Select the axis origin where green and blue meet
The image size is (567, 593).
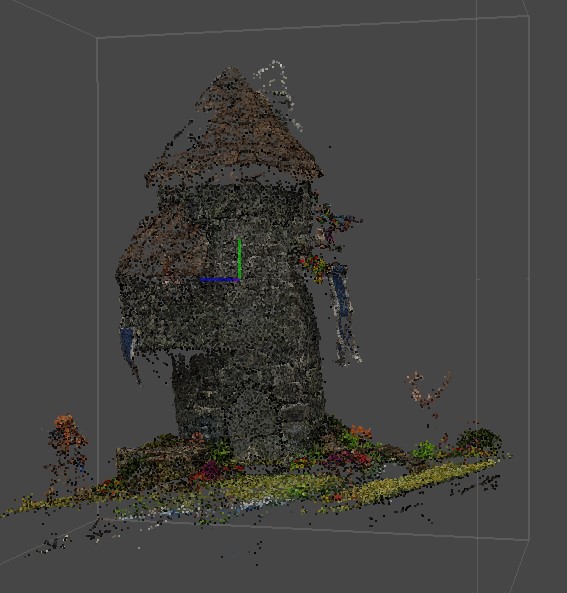(x=239, y=280)
